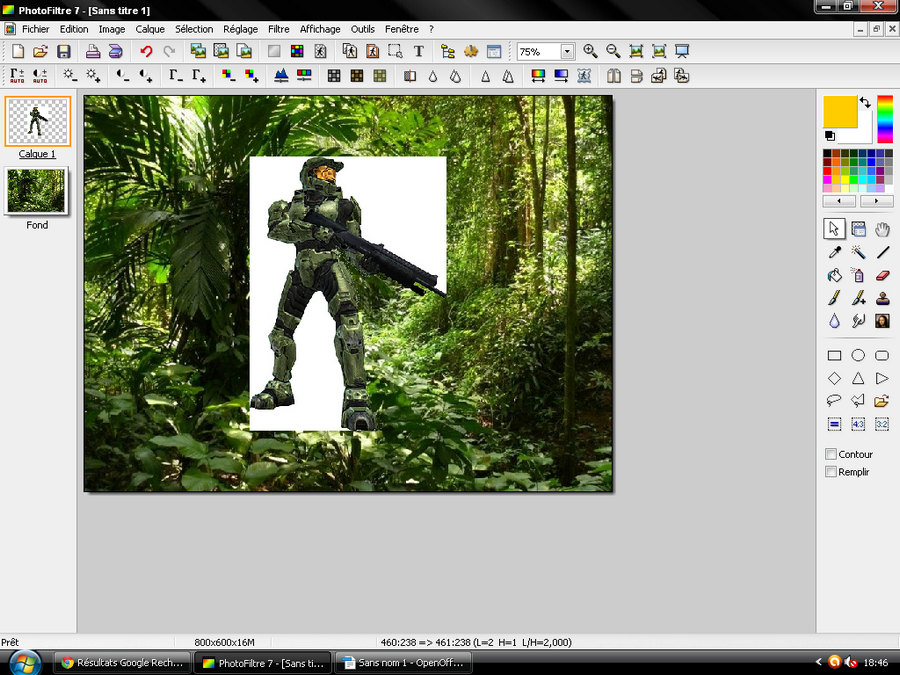The height and width of the screenshot is (675, 900).
Task: Open the Text tool (T icon)
Action: point(418,52)
